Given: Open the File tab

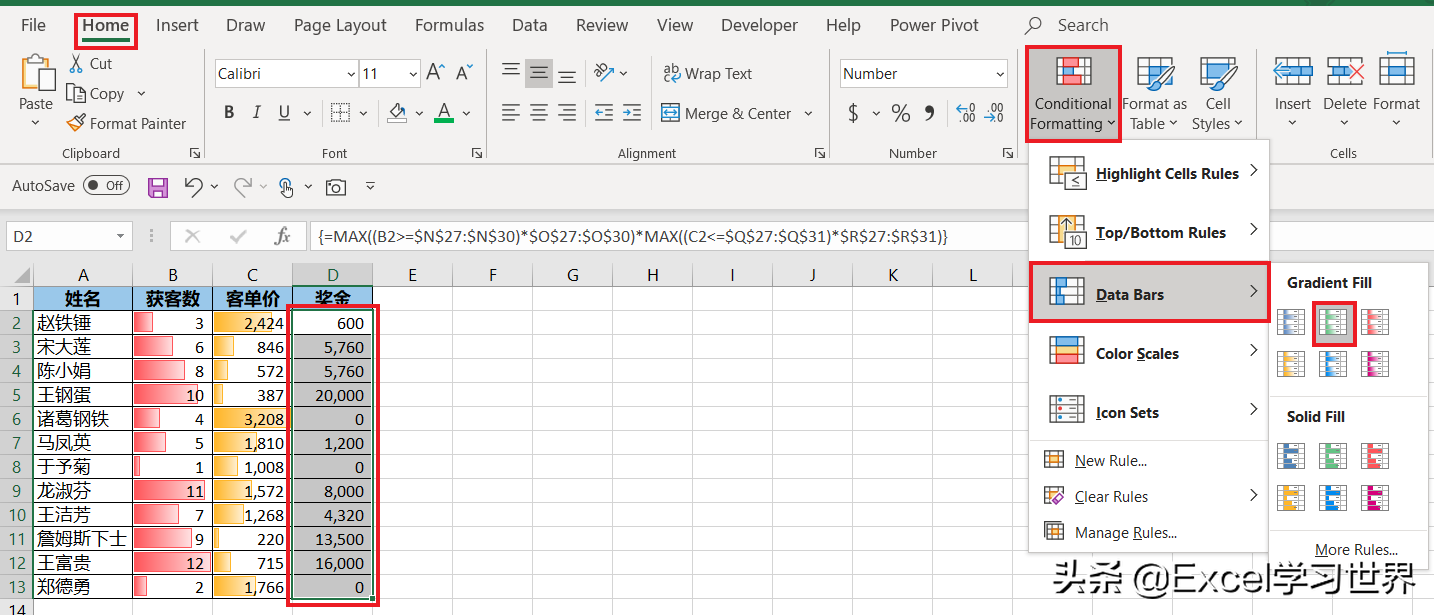Looking at the screenshot, I should pos(33,25).
